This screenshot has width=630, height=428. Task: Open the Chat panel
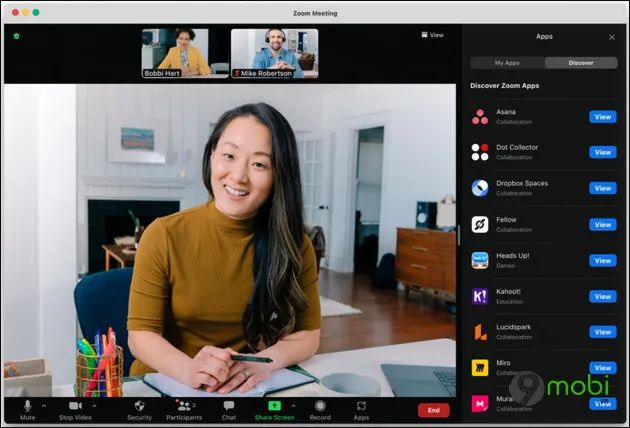(x=229, y=410)
